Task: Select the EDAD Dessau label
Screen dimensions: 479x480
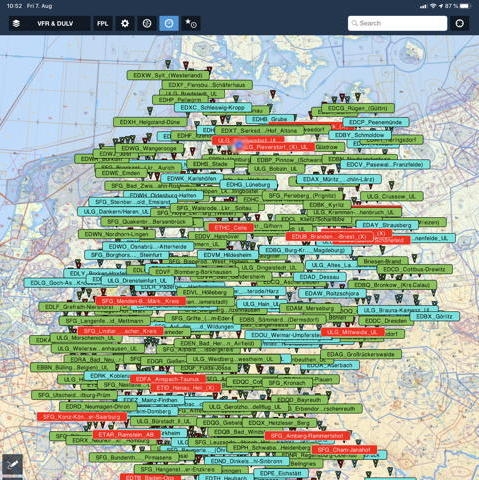Action: 320,277
